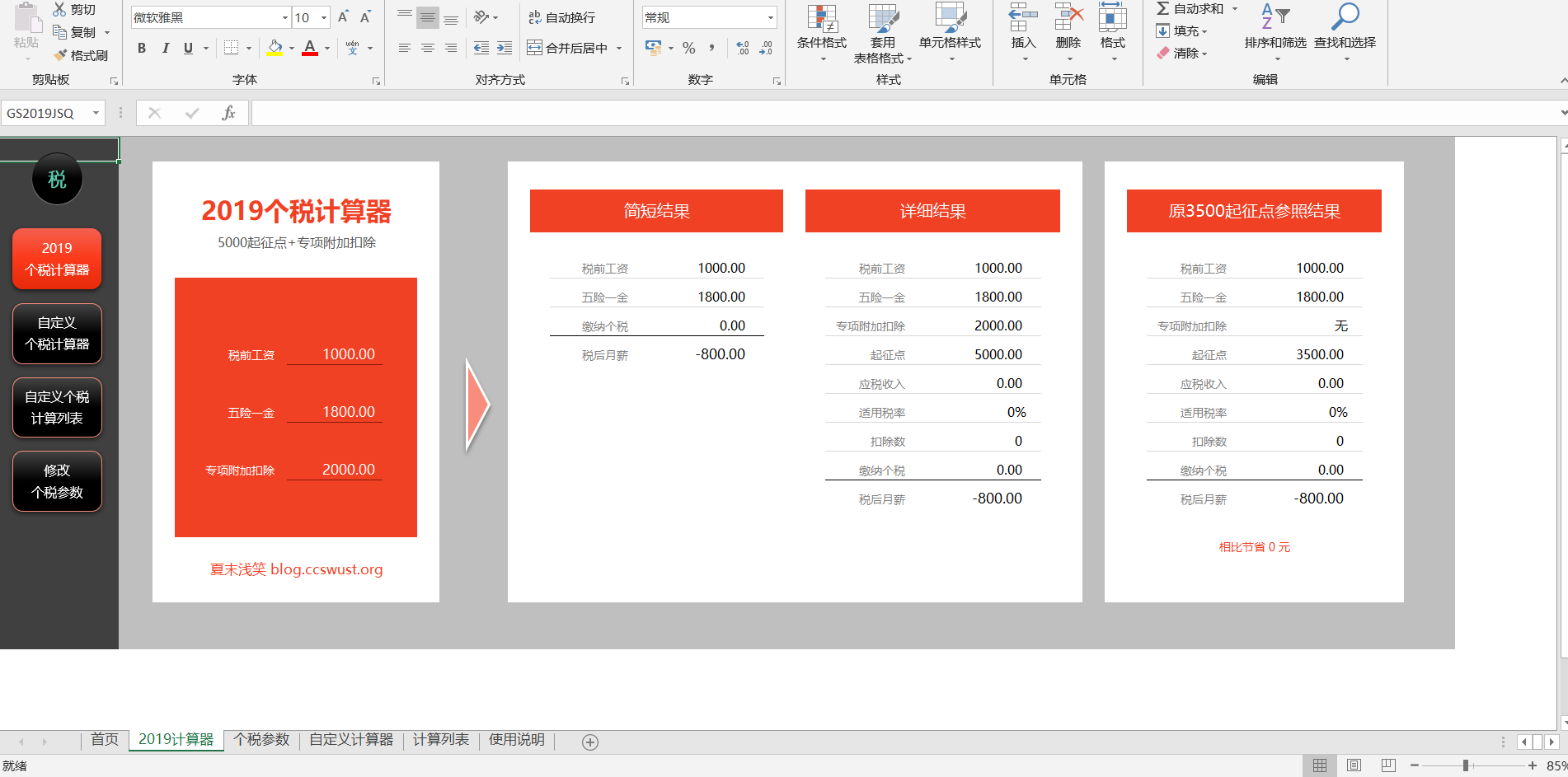Open Conditional Formatting (条件格式)
Viewport: 1568px width, 777px height.
click(822, 32)
